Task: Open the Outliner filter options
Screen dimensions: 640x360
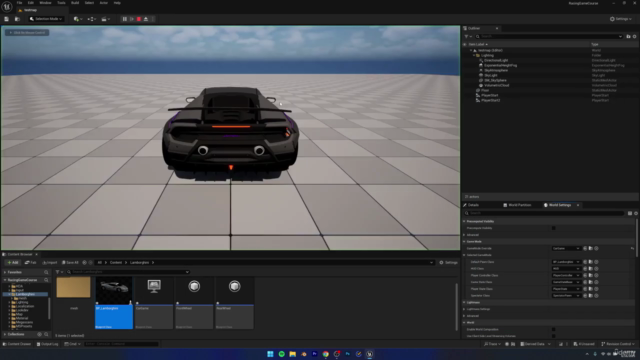Action: click(x=468, y=36)
